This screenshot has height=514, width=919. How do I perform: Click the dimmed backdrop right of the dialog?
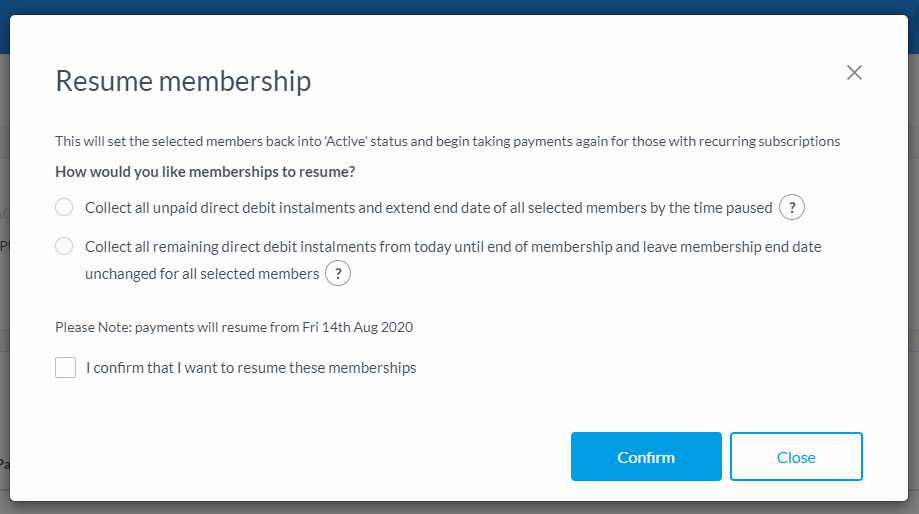pos(913,300)
